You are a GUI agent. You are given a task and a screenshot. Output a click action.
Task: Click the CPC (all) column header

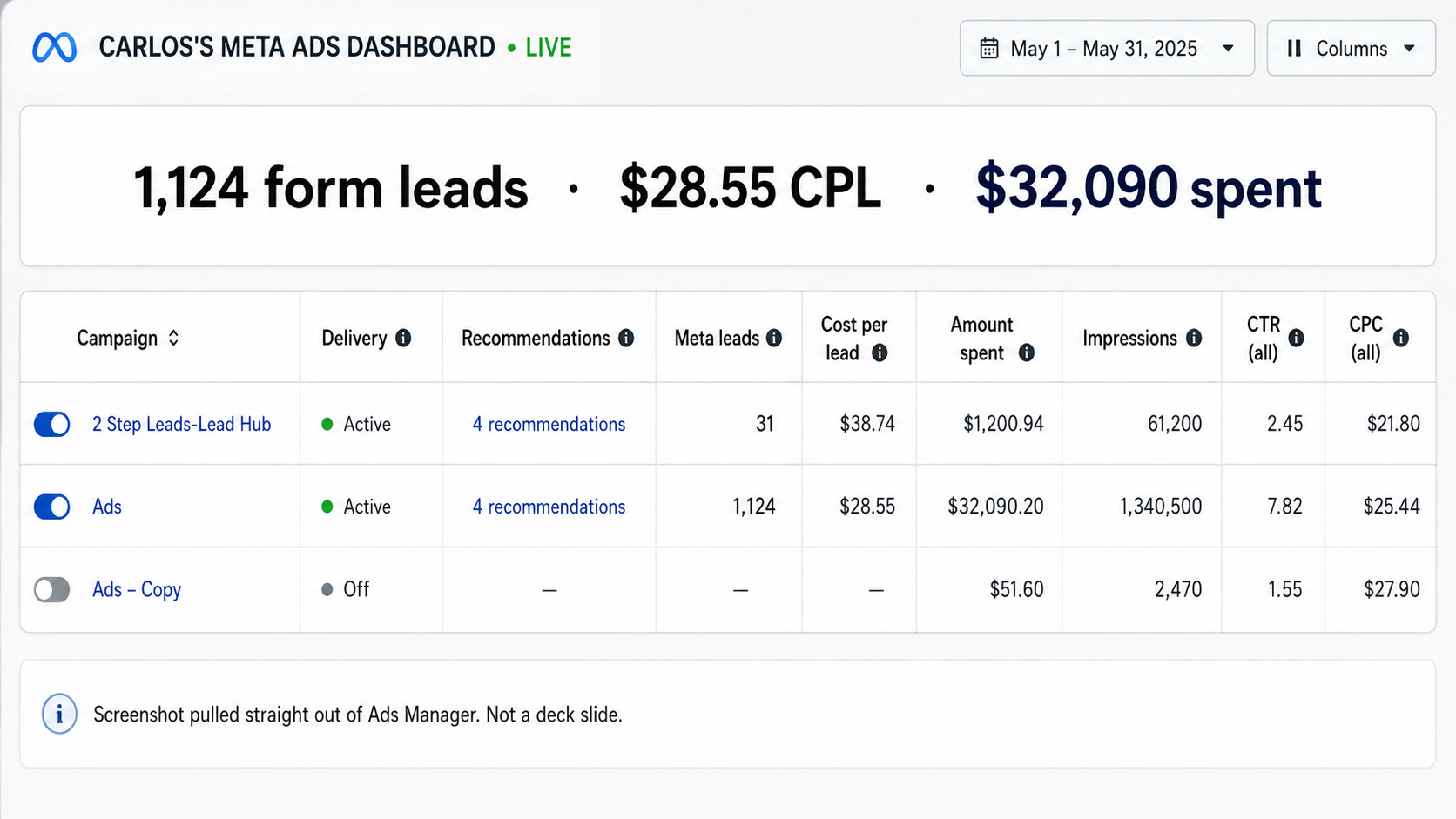(1365, 339)
